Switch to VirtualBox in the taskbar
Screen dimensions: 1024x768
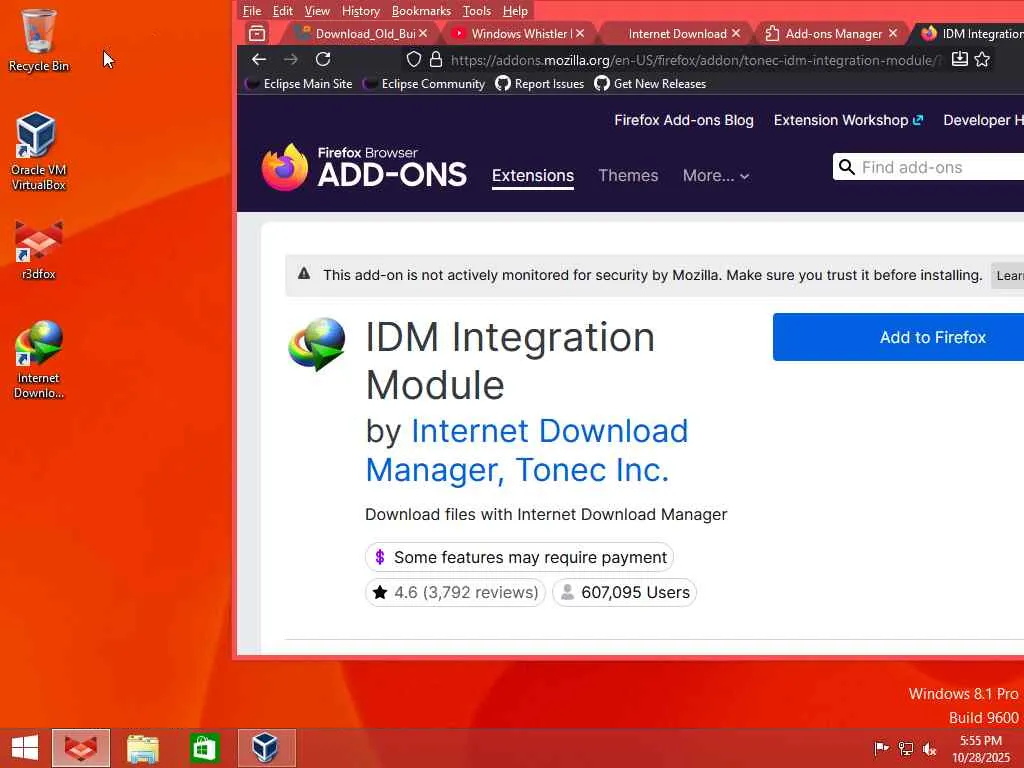[x=266, y=748]
